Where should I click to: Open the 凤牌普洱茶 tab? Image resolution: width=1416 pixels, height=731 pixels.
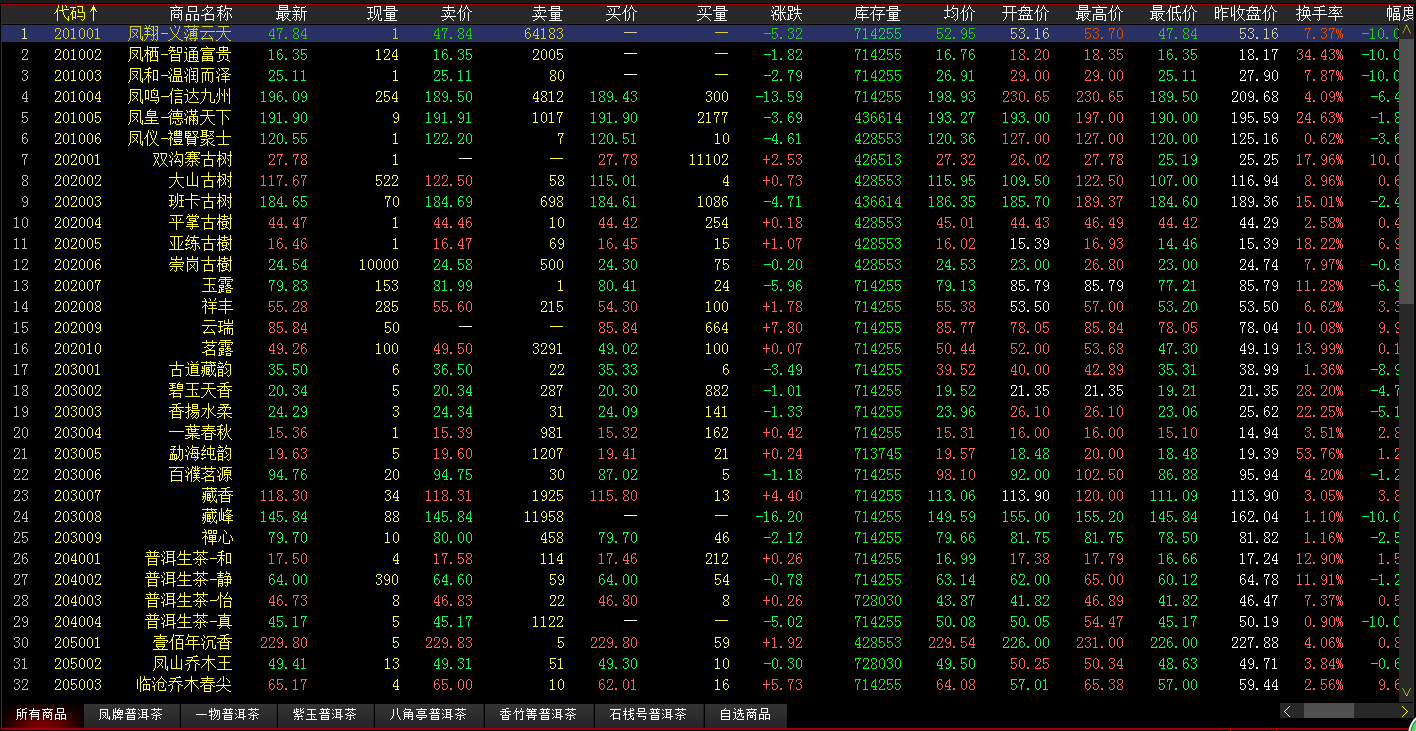131,715
